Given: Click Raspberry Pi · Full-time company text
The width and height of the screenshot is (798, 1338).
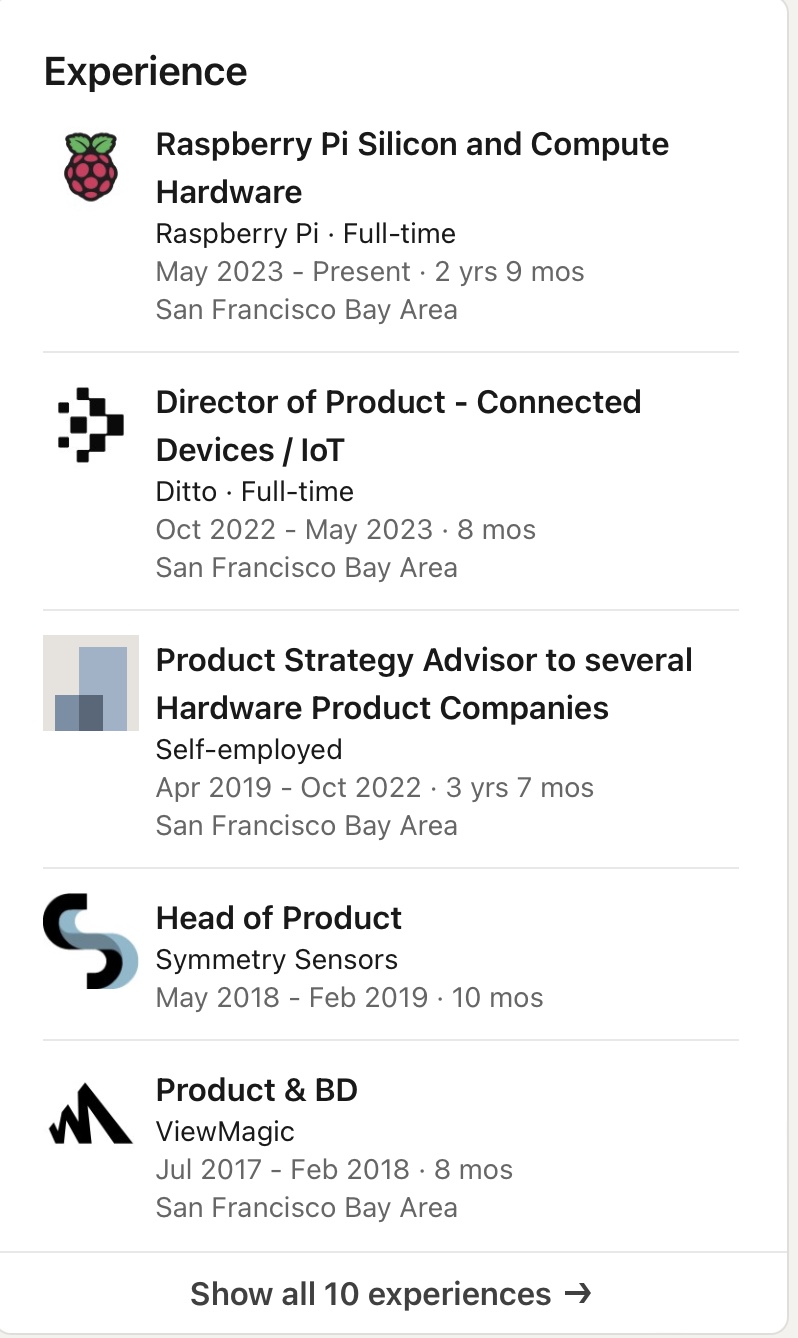Looking at the screenshot, I should click(x=305, y=234).
